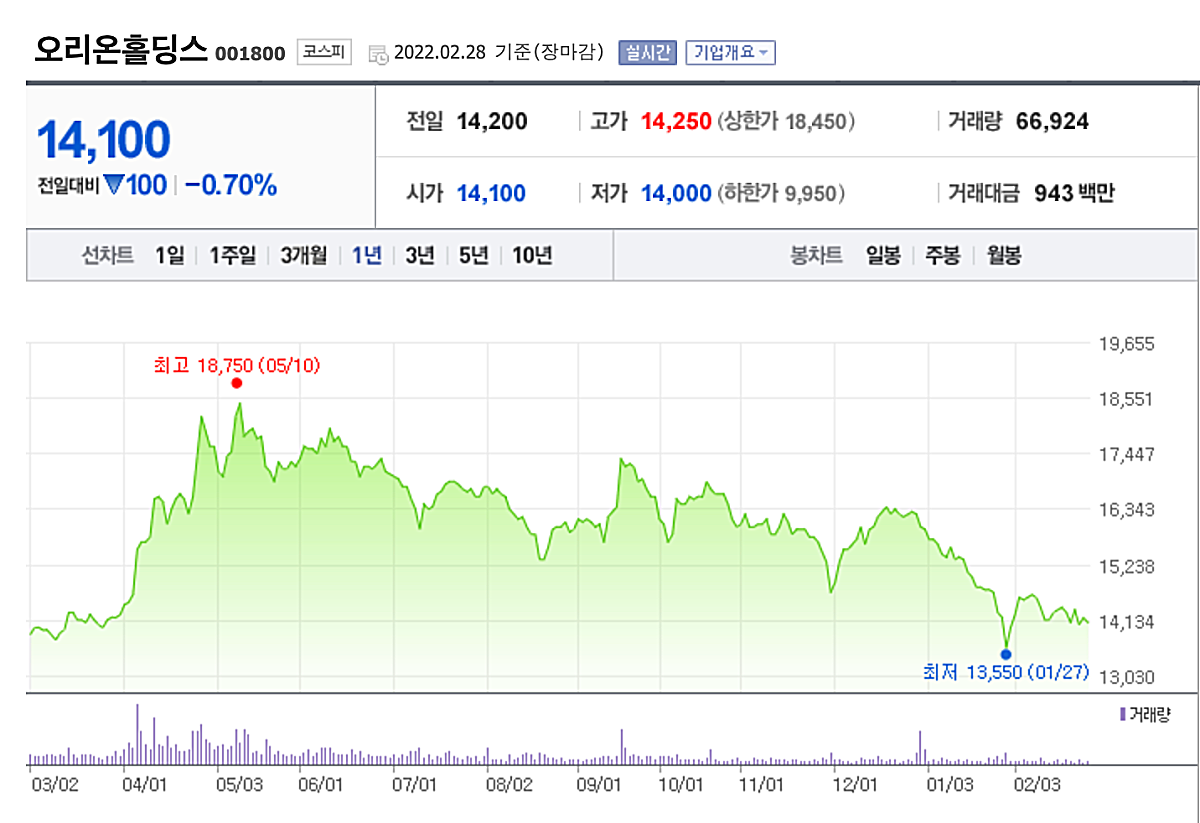Click the stock code 001800
1200x823 pixels.
[x=250, y=54]
